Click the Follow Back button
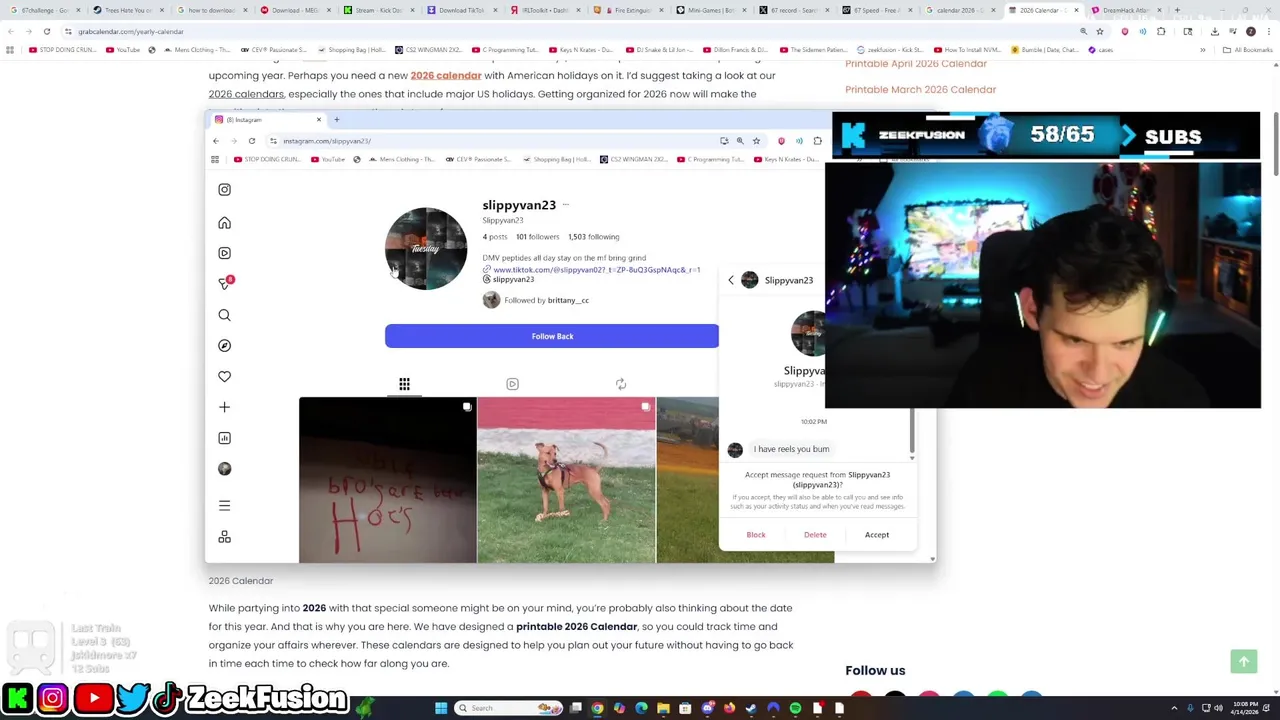The width and height of the screenshot is (1280, 720). 552,336
